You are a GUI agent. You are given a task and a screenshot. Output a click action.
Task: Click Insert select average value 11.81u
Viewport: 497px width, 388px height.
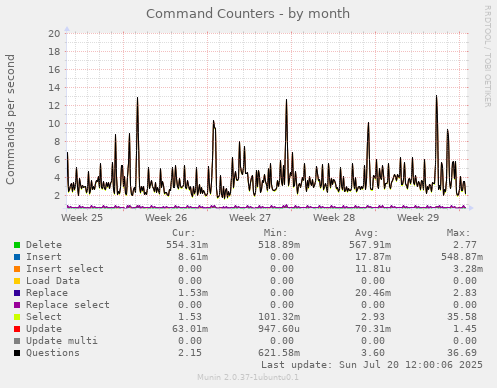[373, 269]
